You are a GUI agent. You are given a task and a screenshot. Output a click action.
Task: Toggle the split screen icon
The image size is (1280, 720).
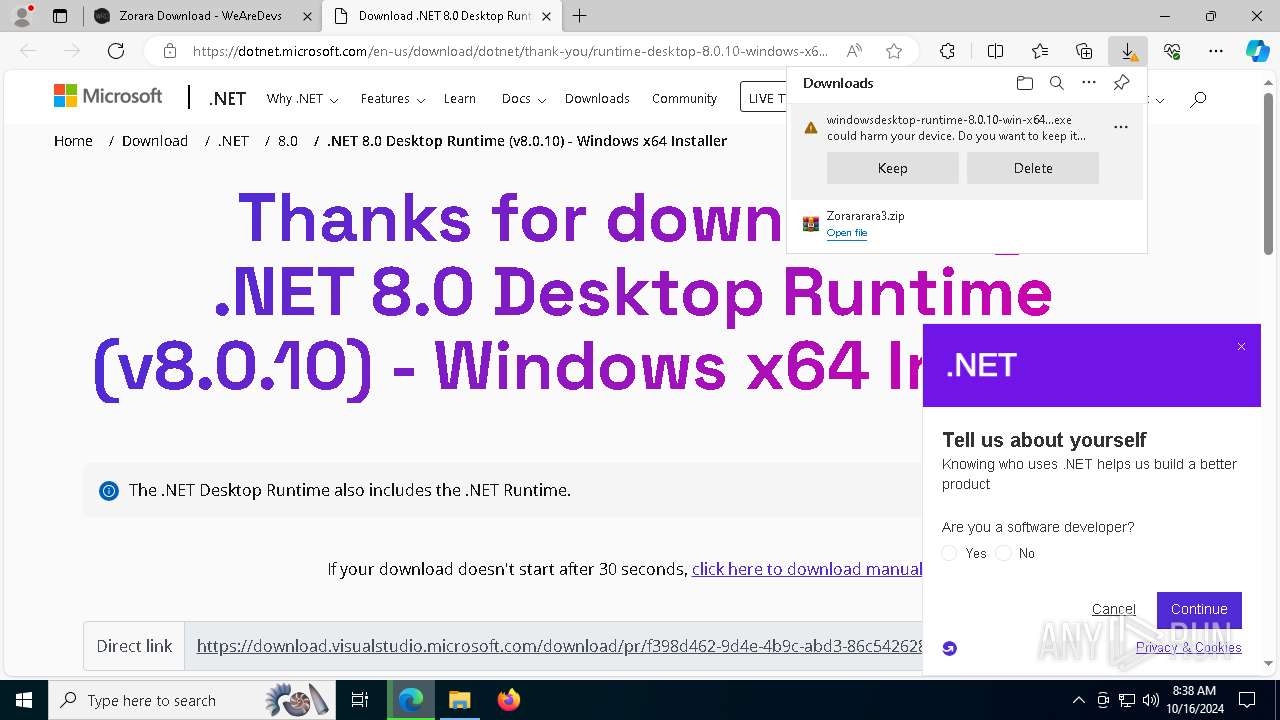[x=995, y=51]
